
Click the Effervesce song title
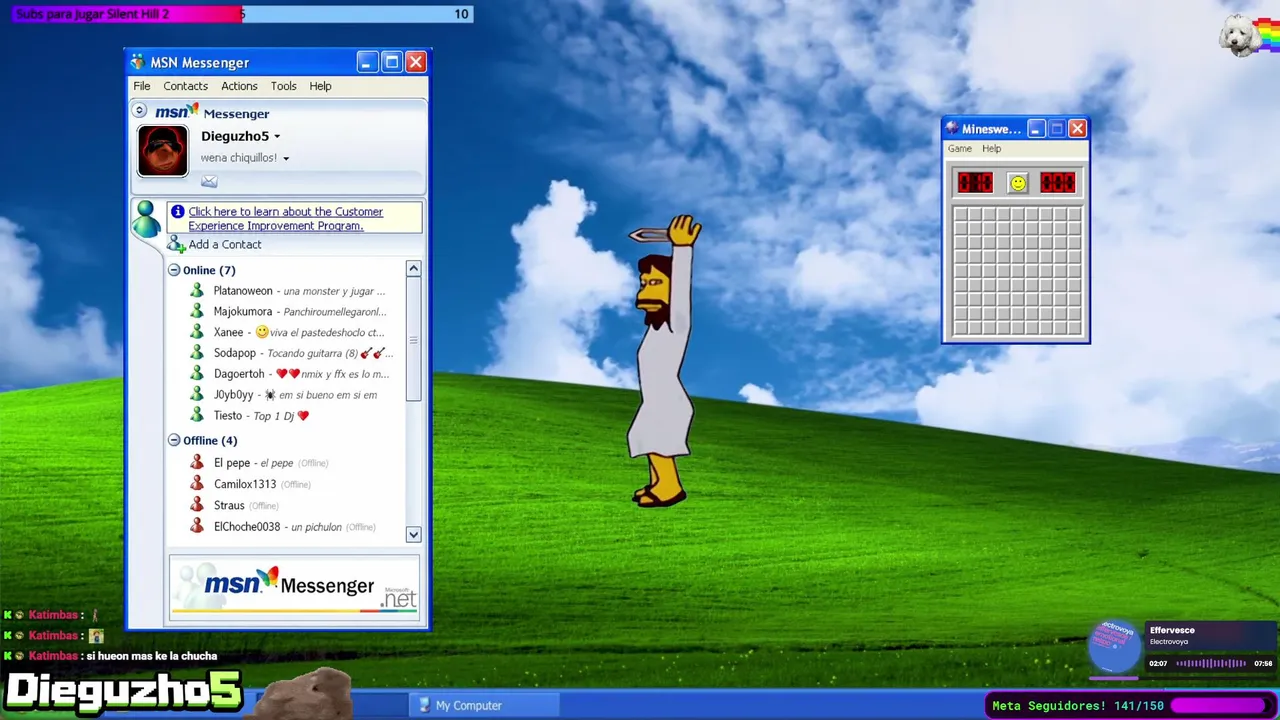pos(1172,631)
